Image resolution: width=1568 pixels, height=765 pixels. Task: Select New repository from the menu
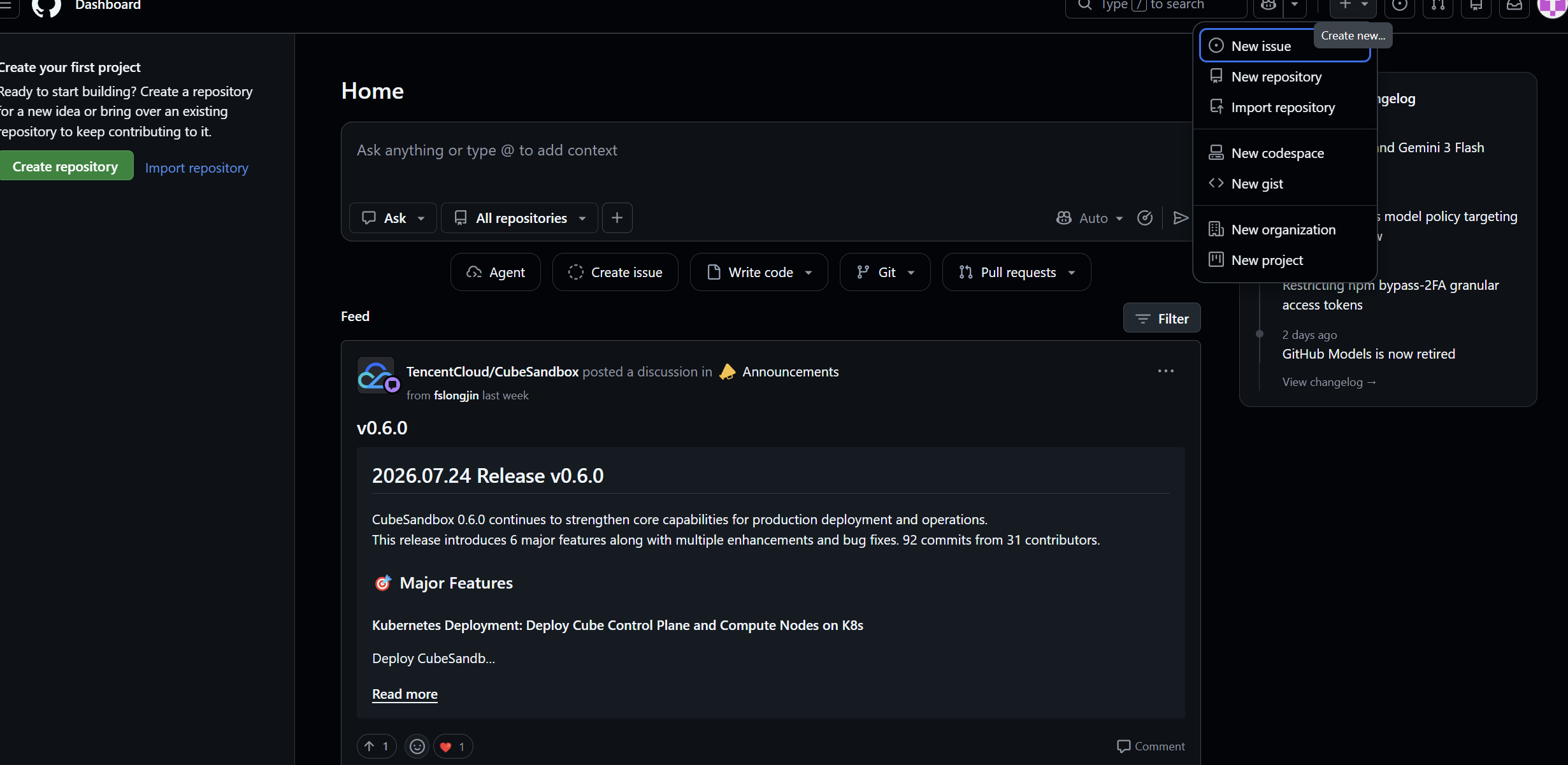pyautogui.click(x=1285, y=76)
